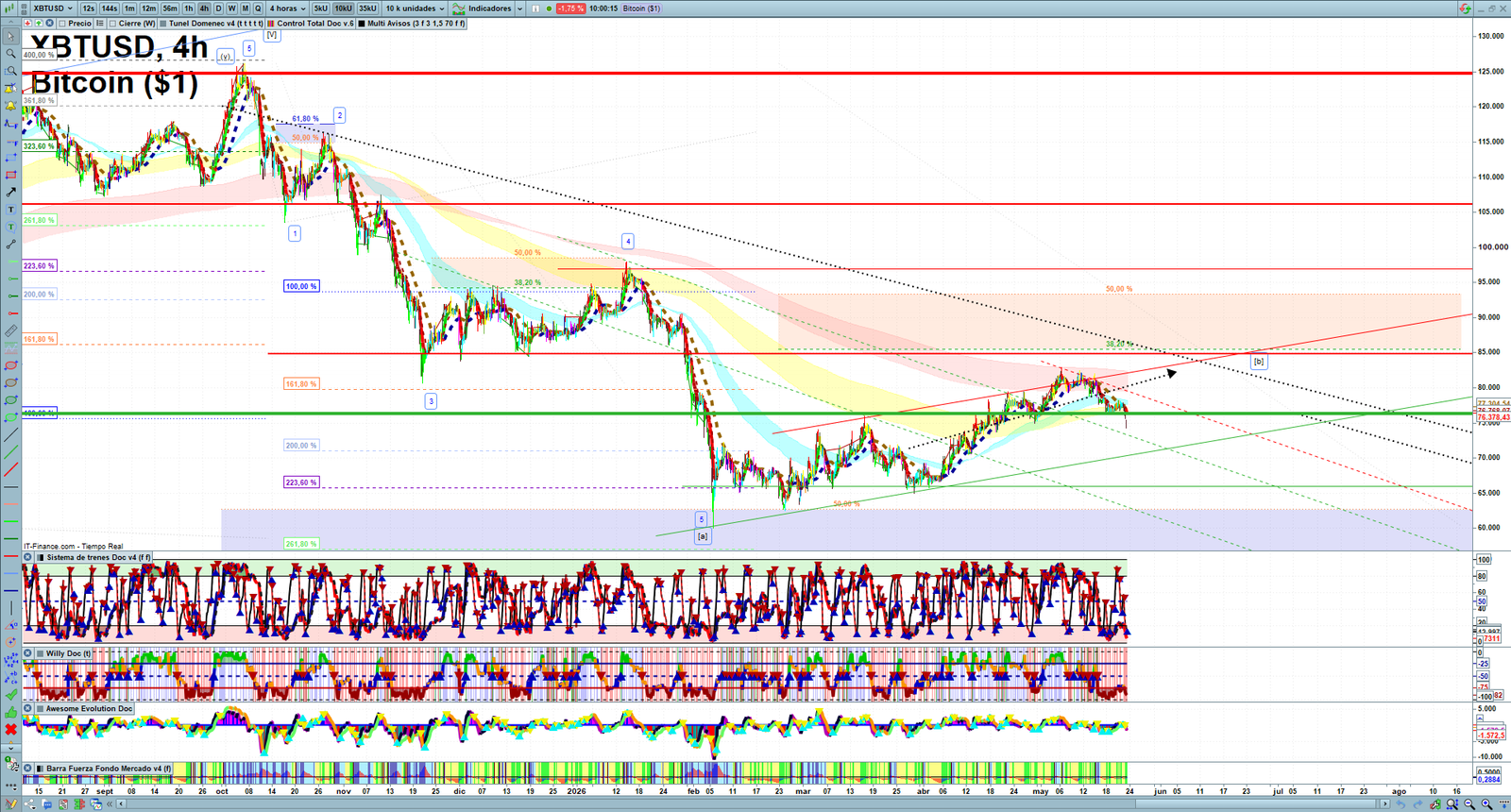Click the Bitcoin ($1) label button
Screen dimensions: 1511x812
(x=641, y=8)
